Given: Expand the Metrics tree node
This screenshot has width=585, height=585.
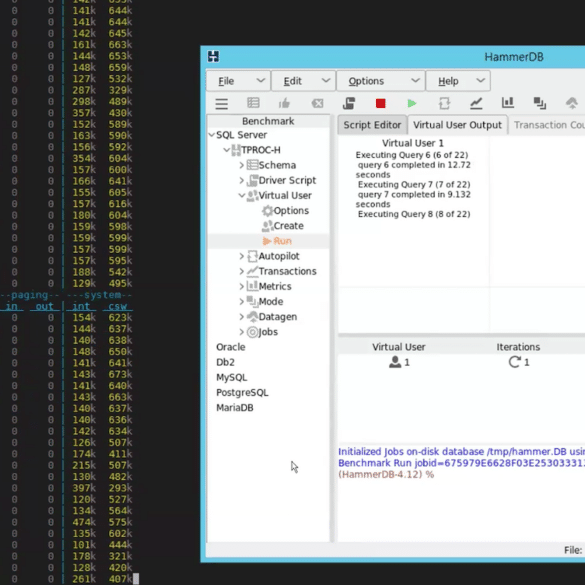Looking at the screenshot, I should [x=241, y=286].
